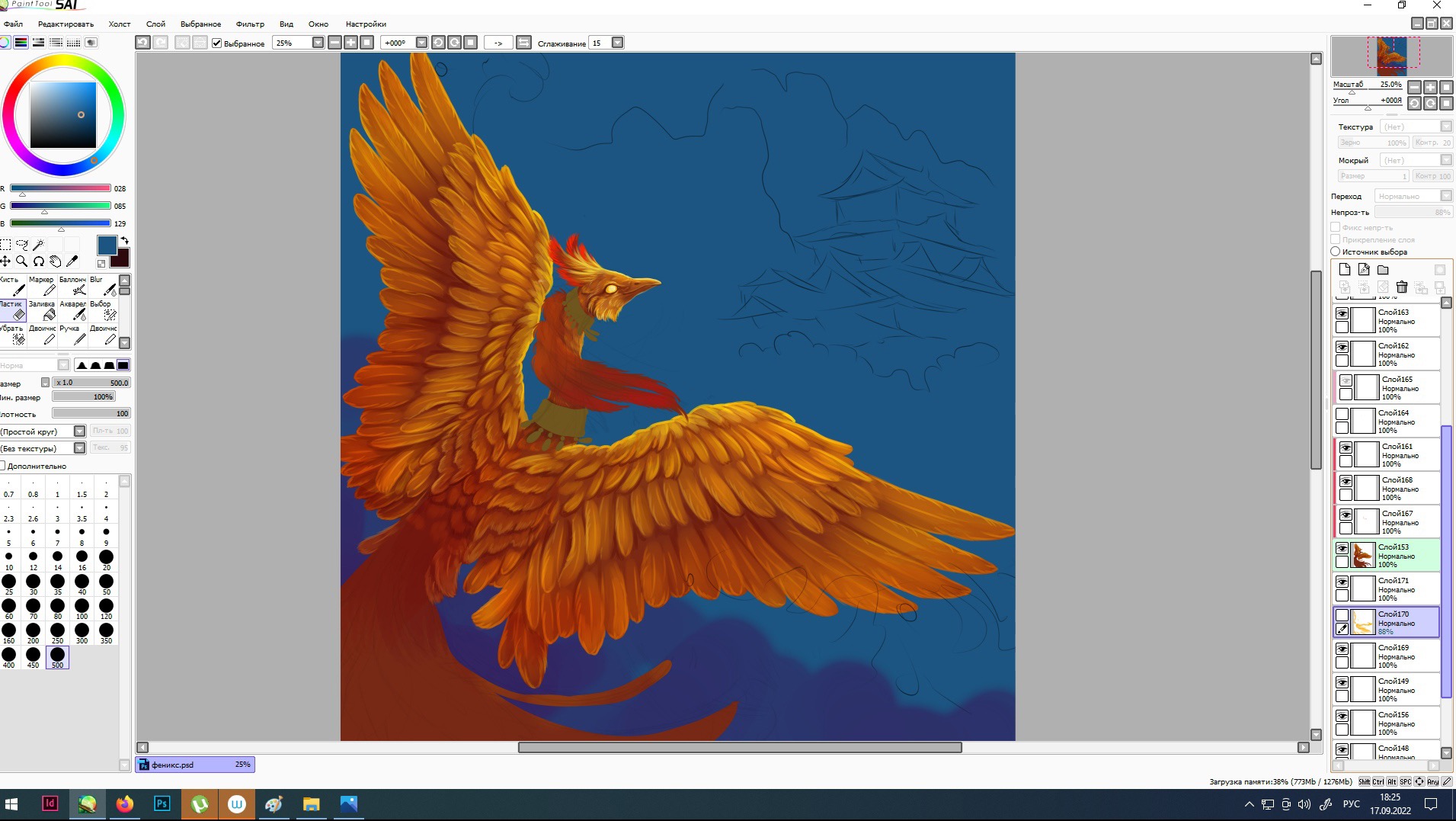
Task: Select the magic wand tool
Action: pos(38,245)
